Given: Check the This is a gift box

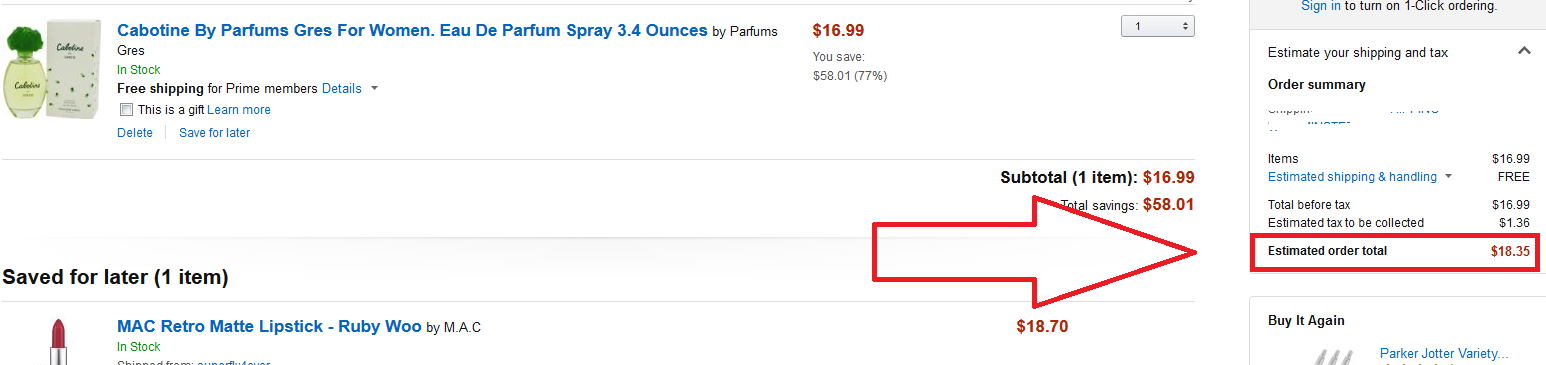Looking at the screenshot, I should point(126,110).
